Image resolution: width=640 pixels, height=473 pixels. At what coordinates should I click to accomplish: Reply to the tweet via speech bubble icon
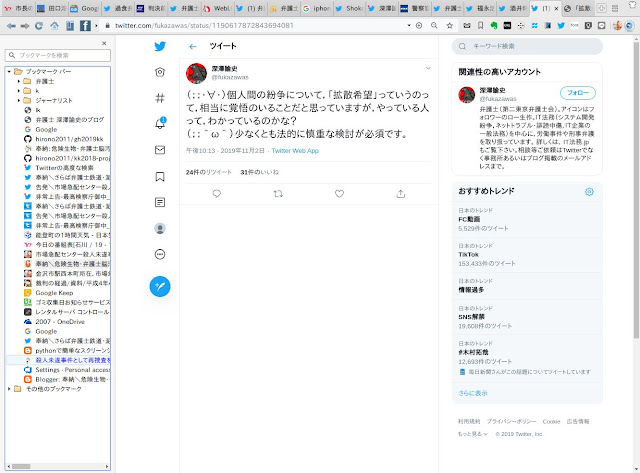tap(217, 194)
